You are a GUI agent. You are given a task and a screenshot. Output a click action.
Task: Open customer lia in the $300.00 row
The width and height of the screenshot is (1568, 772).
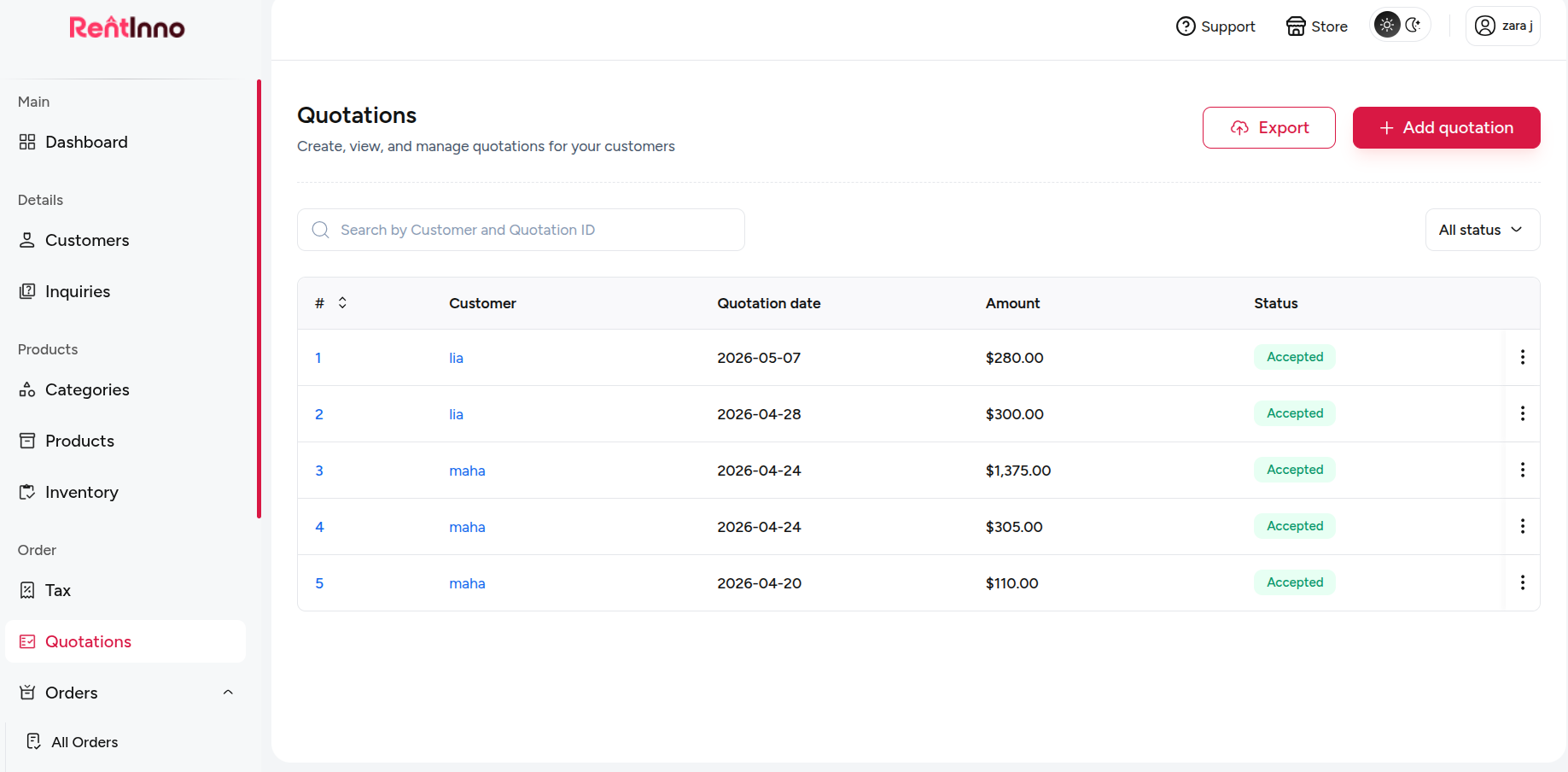click(x=457, y=414)
